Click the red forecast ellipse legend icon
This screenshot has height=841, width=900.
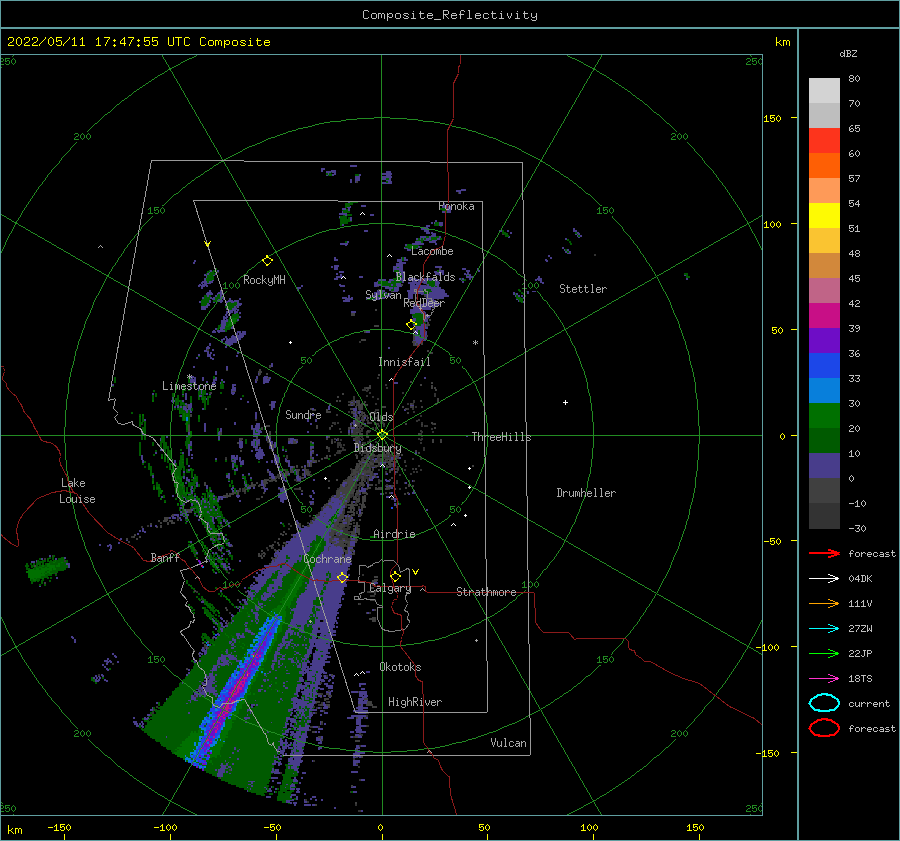pyautogui.click(x=824, y=728)
